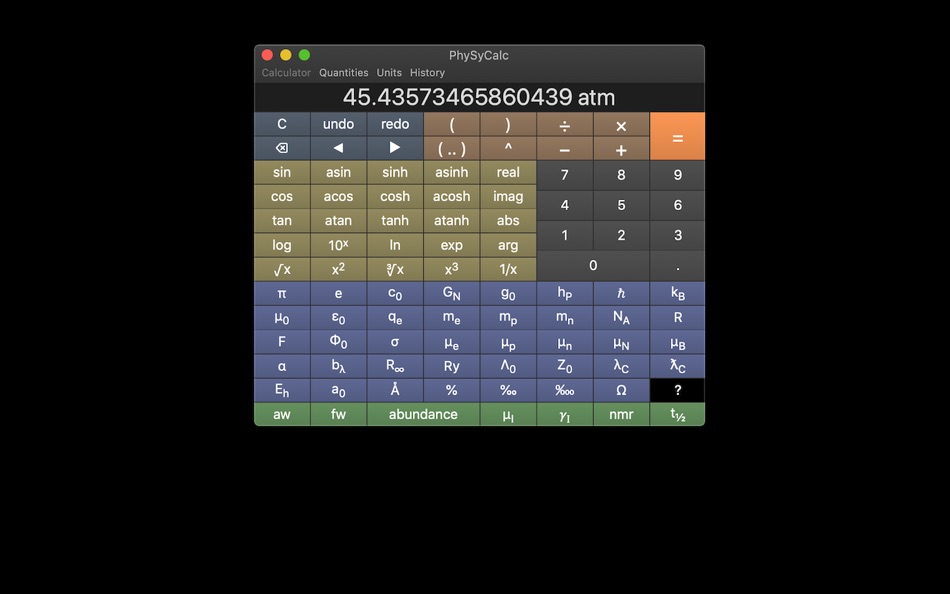
Task: Click the nmr key
Action: pyautogui.click(x=621, y=415)
